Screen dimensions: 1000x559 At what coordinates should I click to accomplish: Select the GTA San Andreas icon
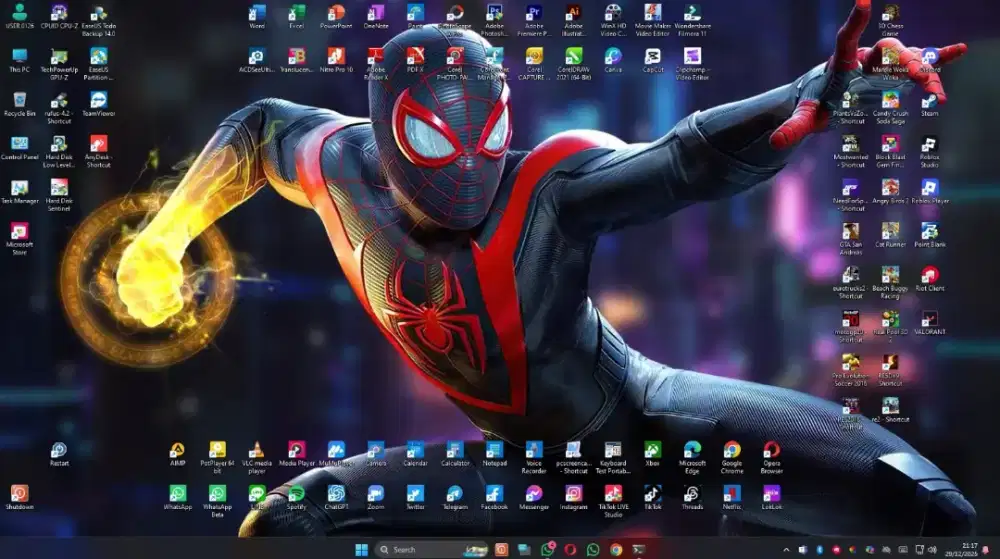click(850, 231)
